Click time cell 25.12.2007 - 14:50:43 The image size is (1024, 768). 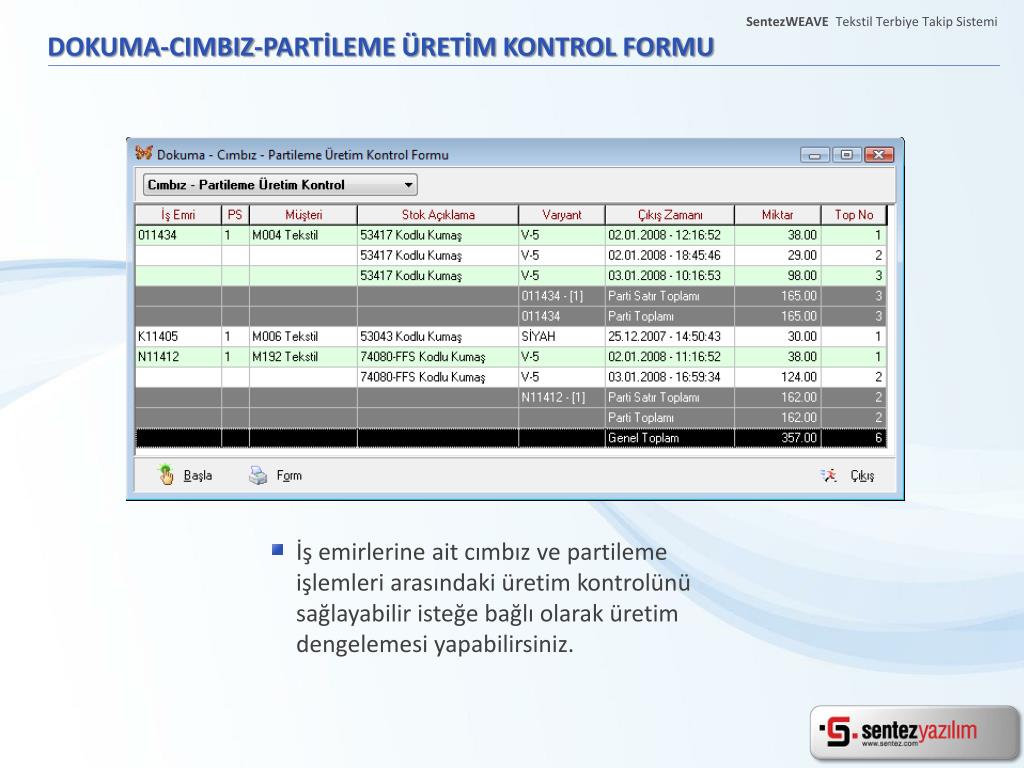[x=670, y=336]
